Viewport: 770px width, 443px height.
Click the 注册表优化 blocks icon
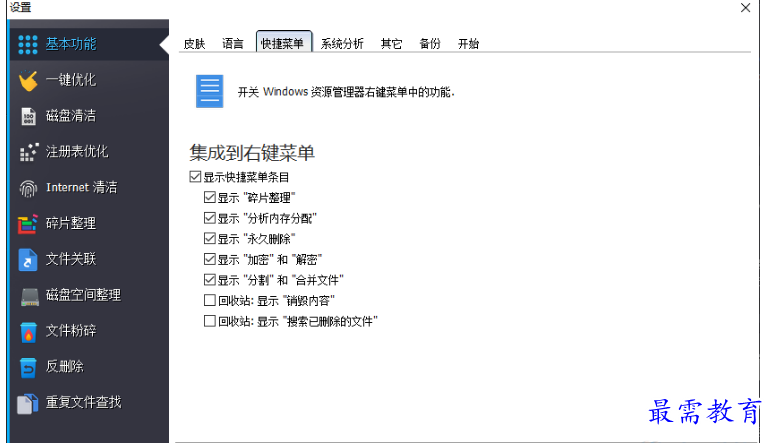pyautogui.click(x=28, y=152)
